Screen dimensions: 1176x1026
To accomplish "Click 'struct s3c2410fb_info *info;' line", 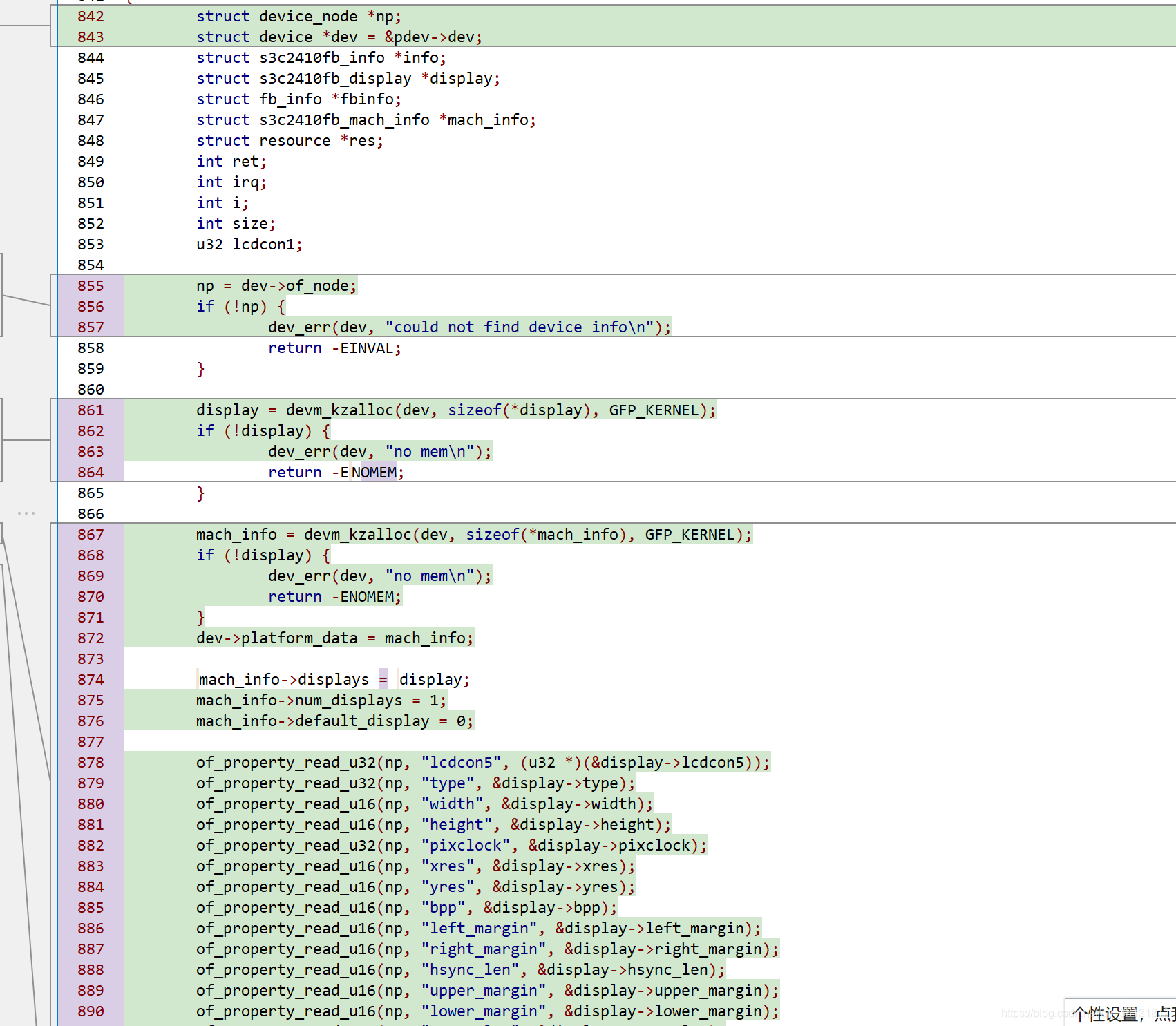I will [321, 57].
